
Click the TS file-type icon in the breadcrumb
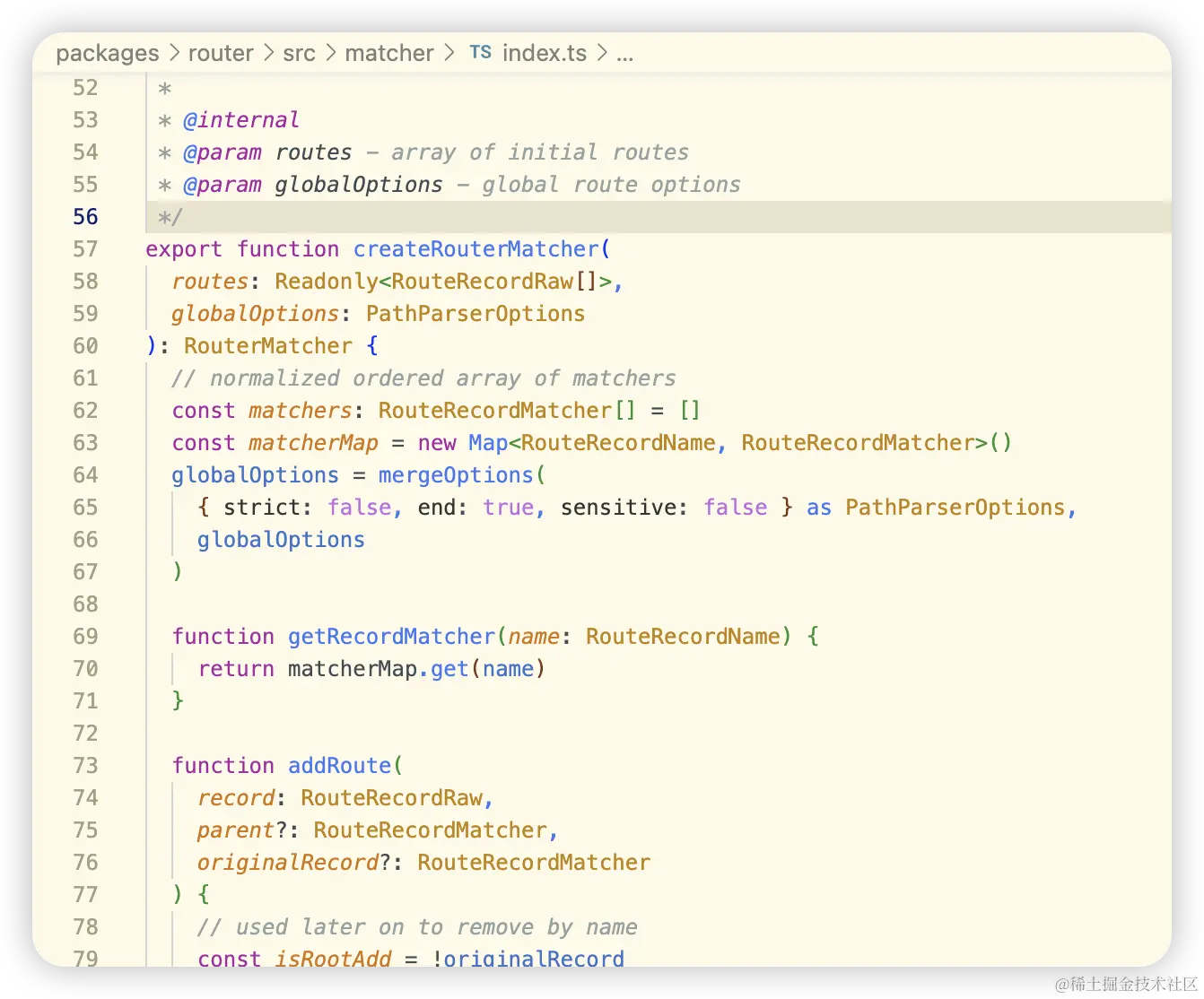481,53
